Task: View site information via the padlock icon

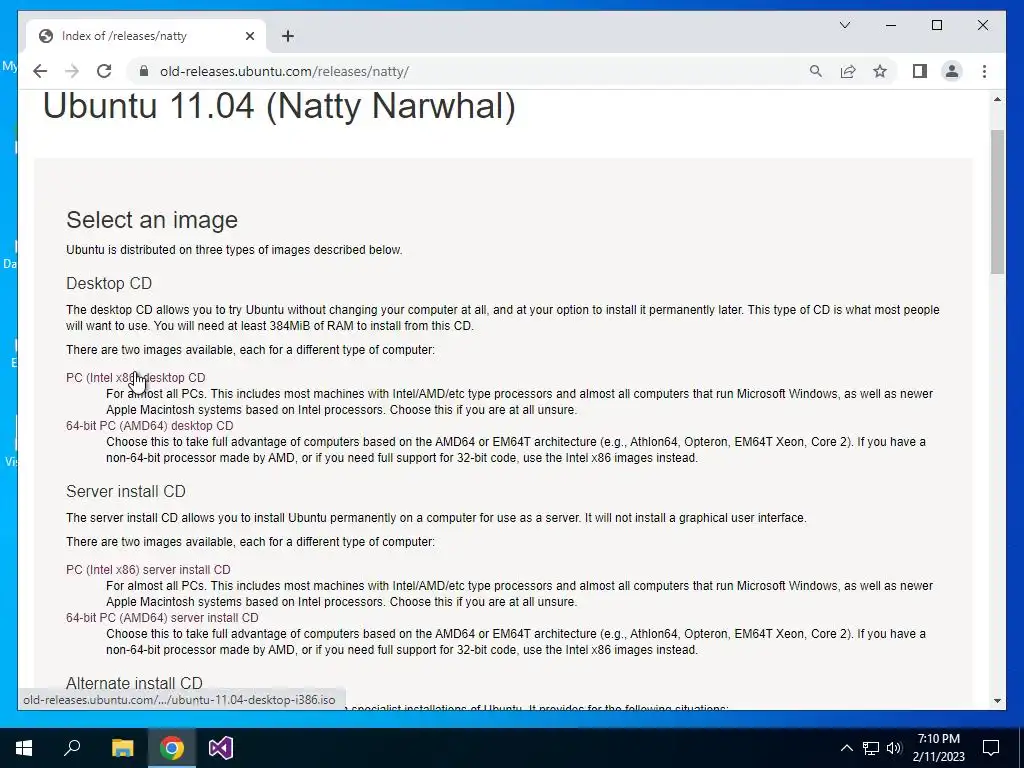Action: (x=144, y=71)
